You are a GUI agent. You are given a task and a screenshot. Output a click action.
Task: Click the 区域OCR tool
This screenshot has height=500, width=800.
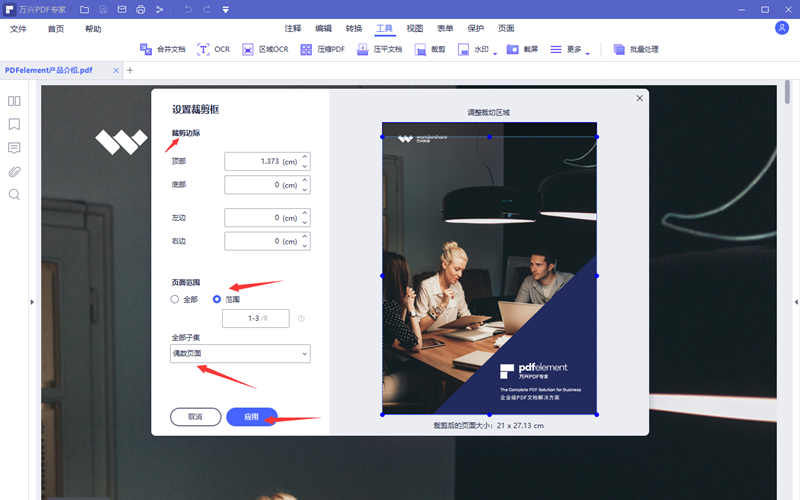[265, 49]
